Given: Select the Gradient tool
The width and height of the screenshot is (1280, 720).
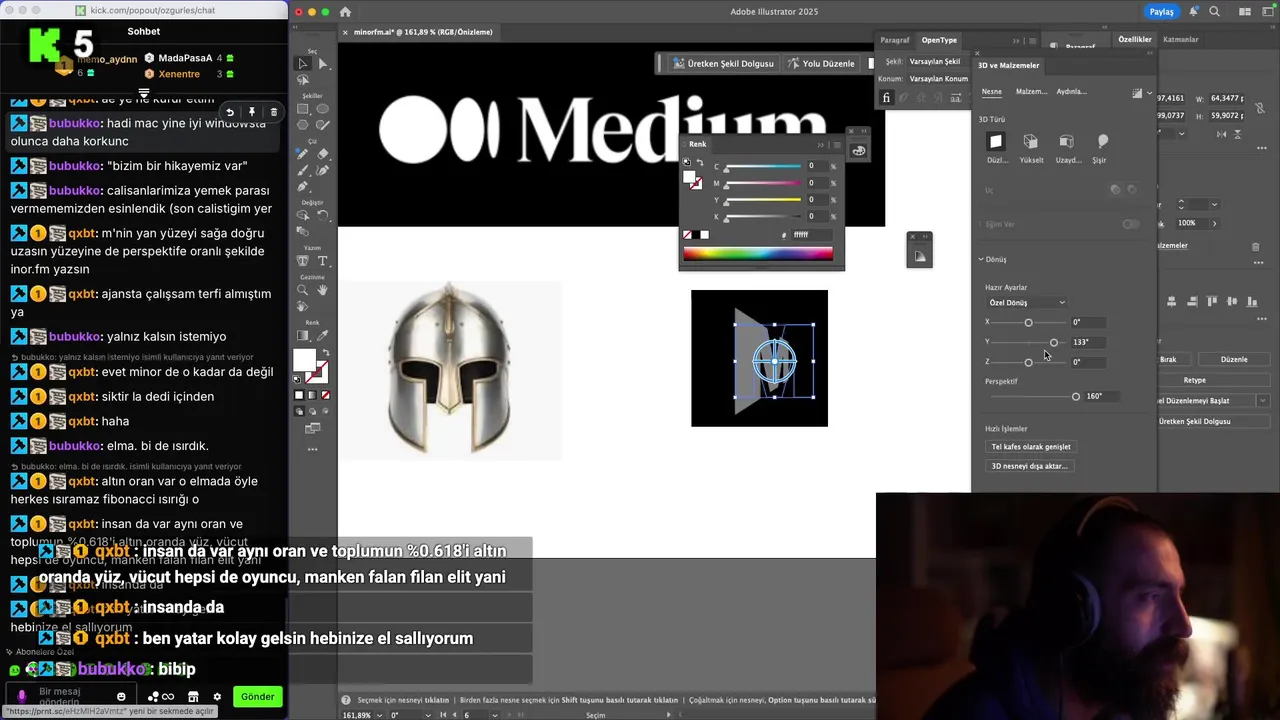Looking at the screenshot, I should click(x=303, y=336).
